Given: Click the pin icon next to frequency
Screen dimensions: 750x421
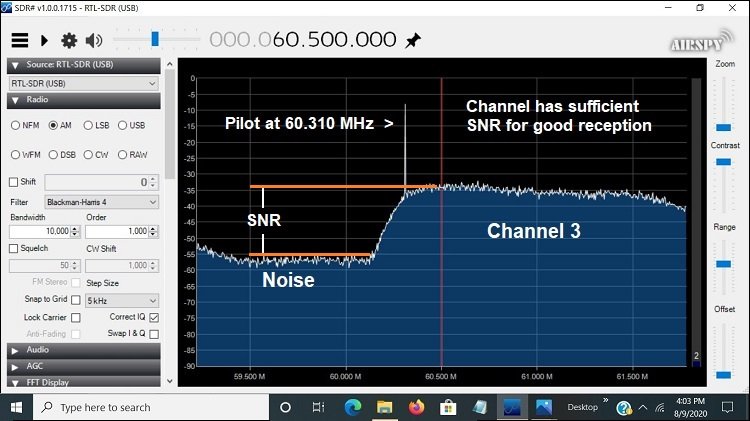Looking at the screenshot, I should point(412,40).
